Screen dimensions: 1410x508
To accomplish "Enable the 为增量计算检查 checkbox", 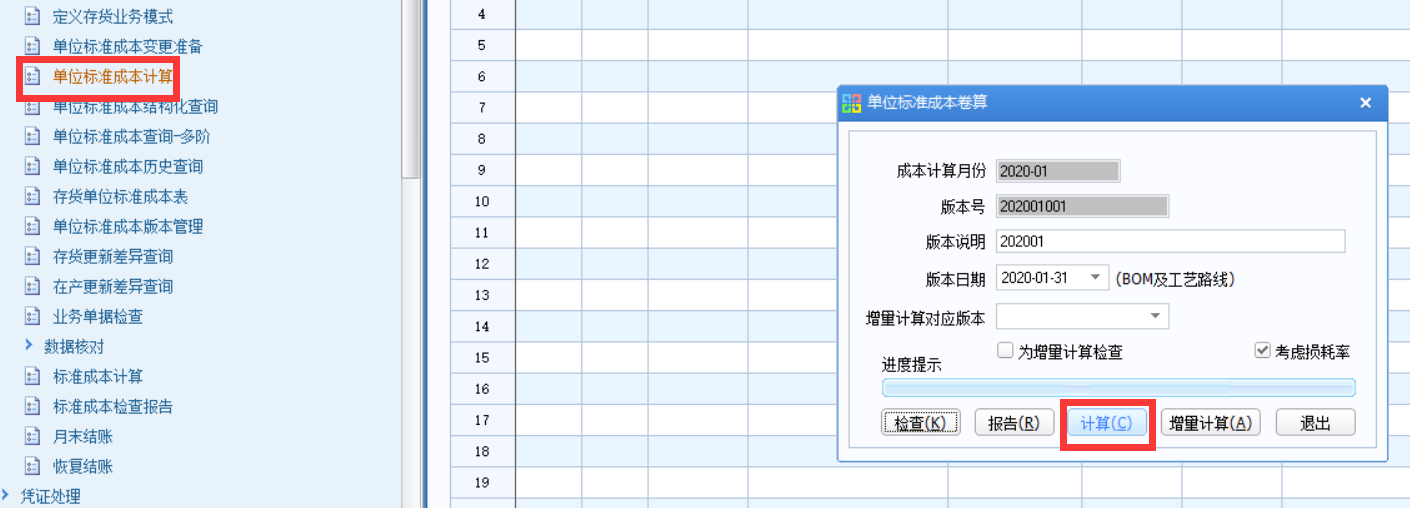I will click(1005, 351).
